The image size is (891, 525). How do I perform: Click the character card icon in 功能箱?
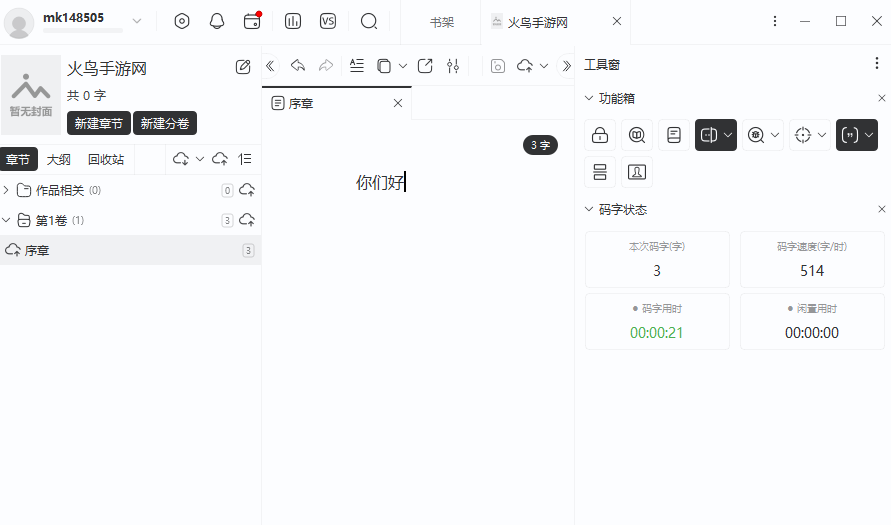637,172
